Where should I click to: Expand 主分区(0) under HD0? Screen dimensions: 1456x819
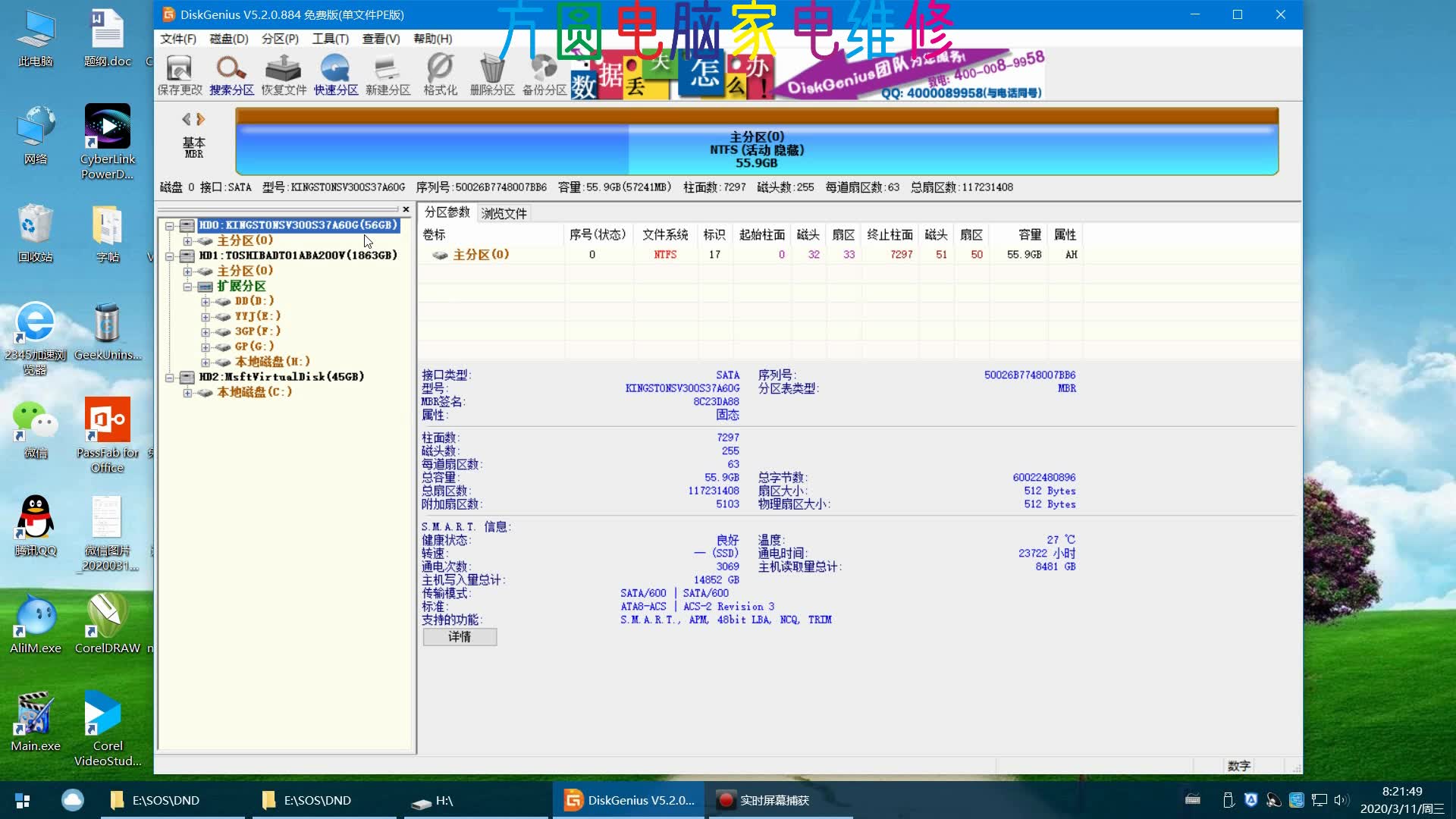coord(187,241)
